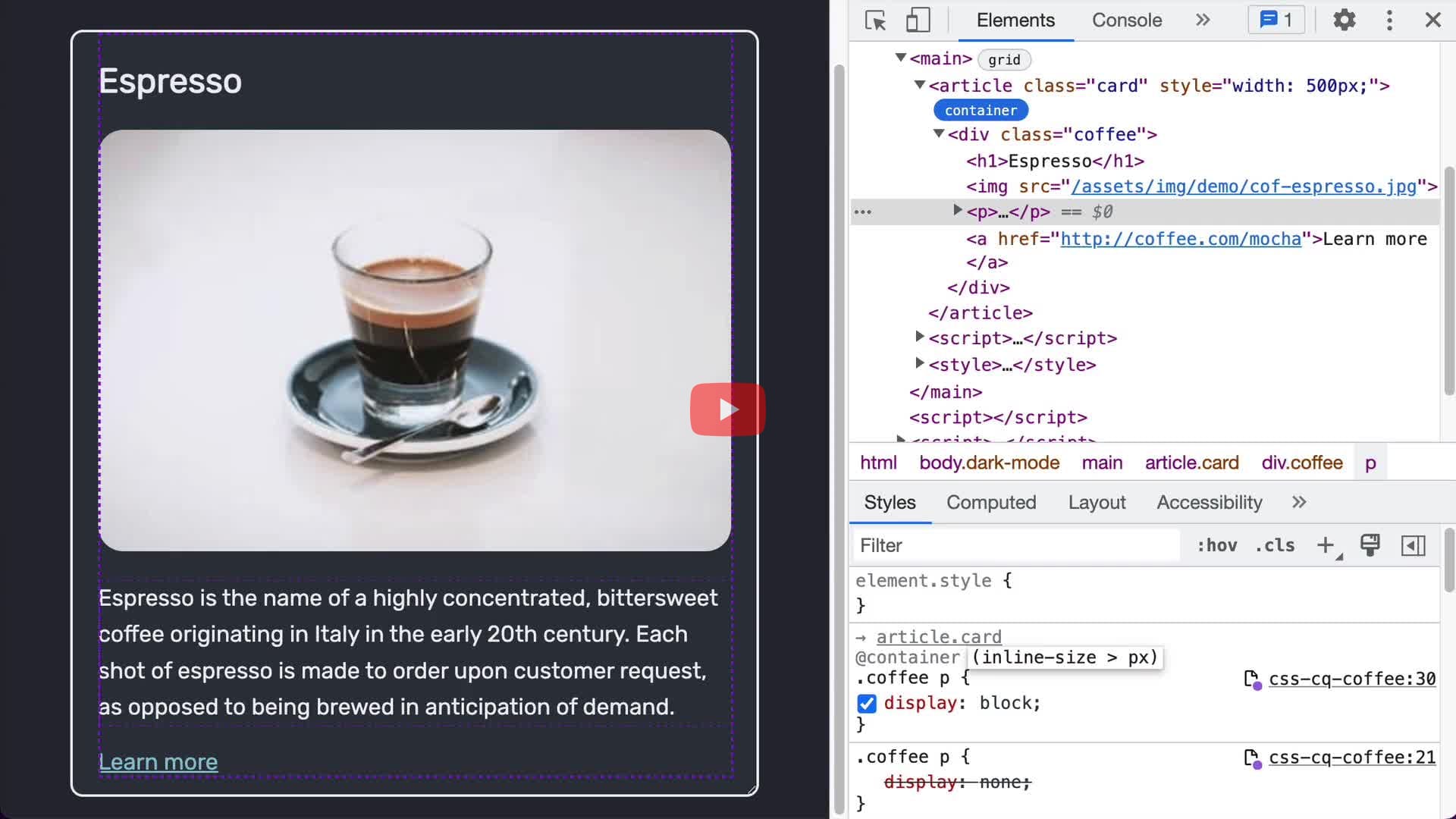
Task: Expand the style element node
Action: pos(919,363)
